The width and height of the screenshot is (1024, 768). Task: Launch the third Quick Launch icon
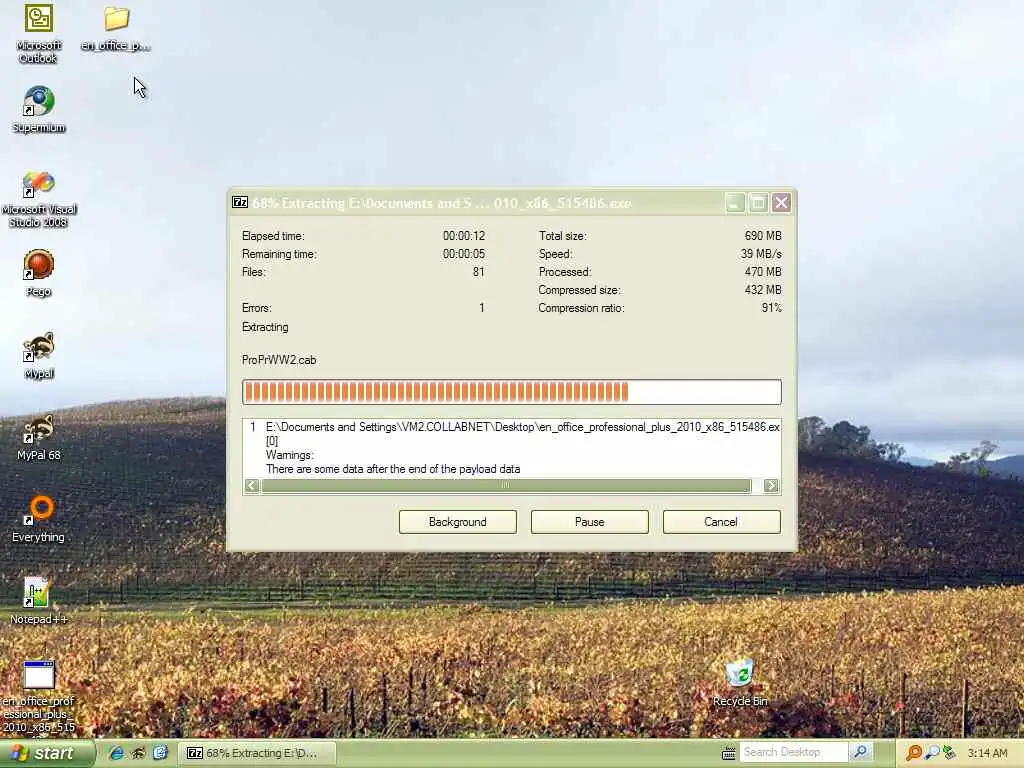160,753
